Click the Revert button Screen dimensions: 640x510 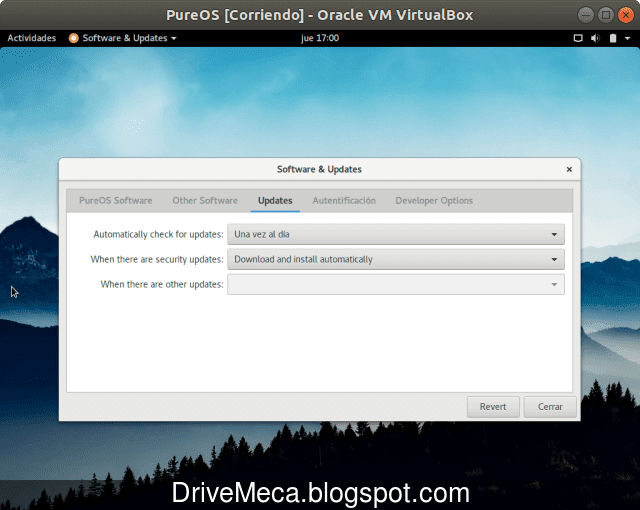click(x=493, y=407)
